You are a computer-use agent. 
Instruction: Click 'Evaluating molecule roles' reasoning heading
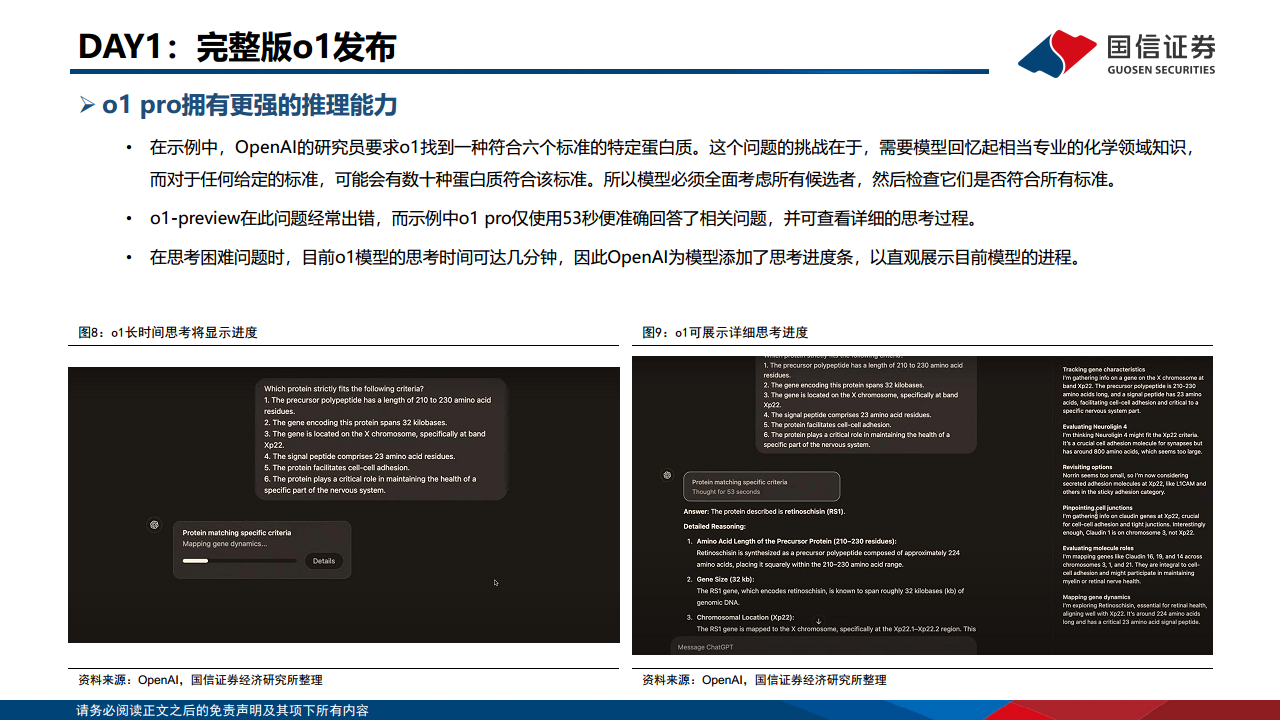coord(1098,548)
